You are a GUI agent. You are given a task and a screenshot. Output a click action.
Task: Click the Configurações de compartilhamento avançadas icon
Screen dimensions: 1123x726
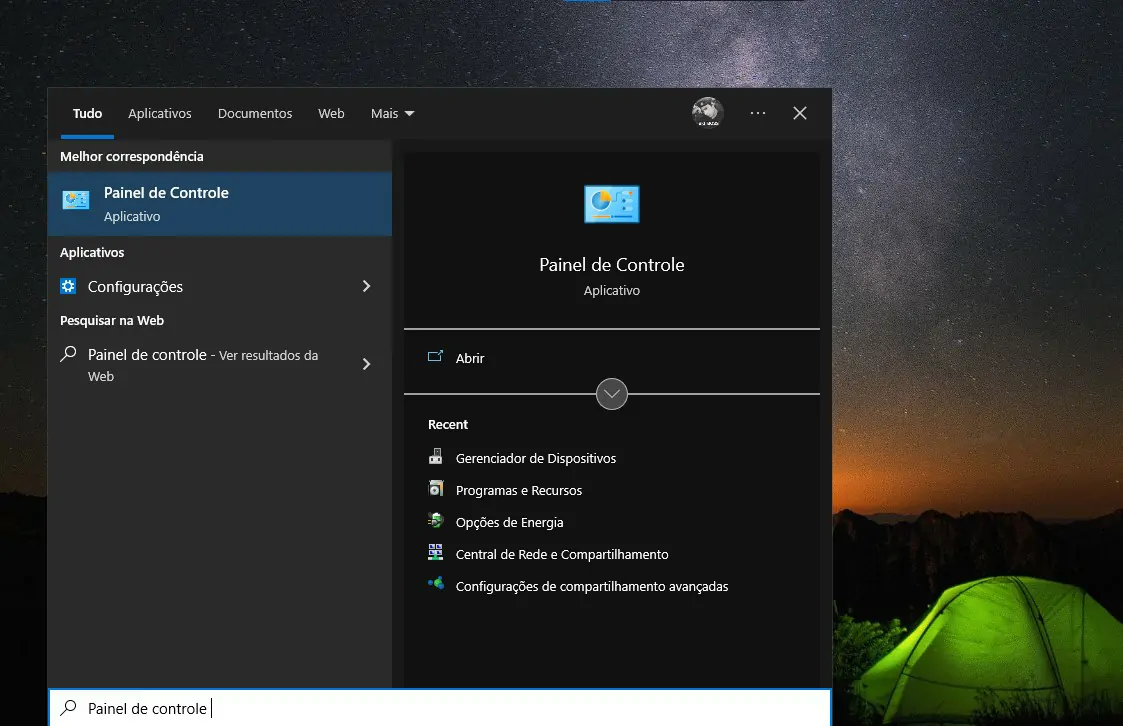(435, 584)
